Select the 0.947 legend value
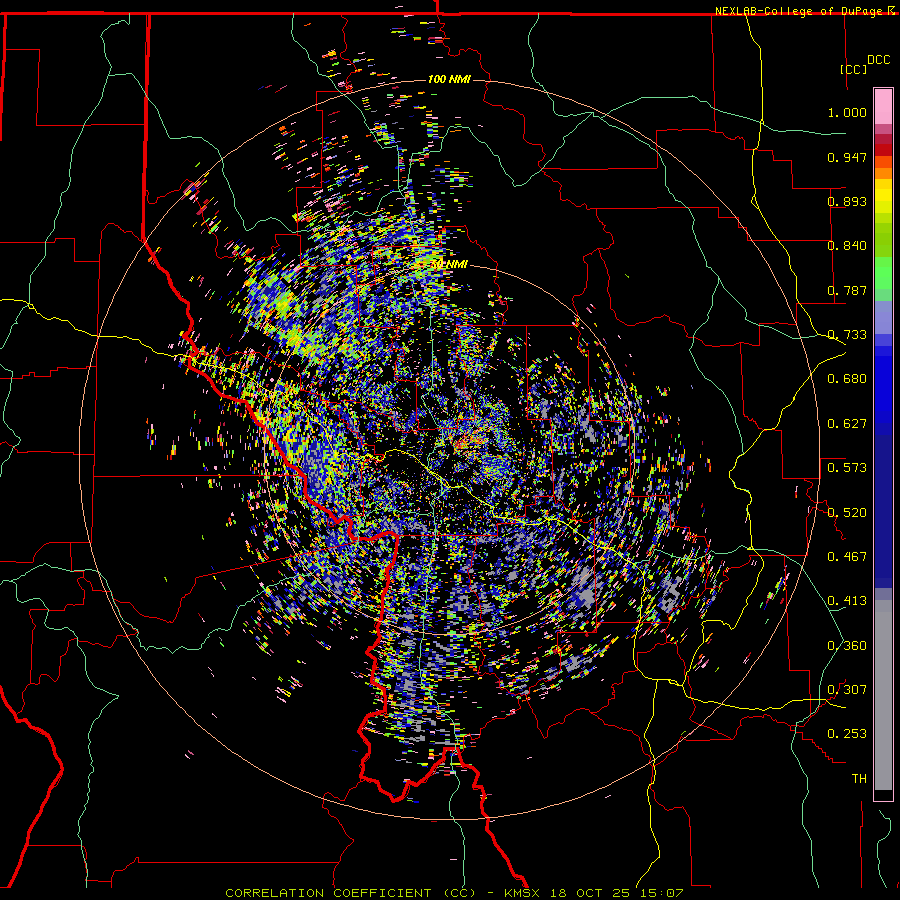 (x=847, y=157)
